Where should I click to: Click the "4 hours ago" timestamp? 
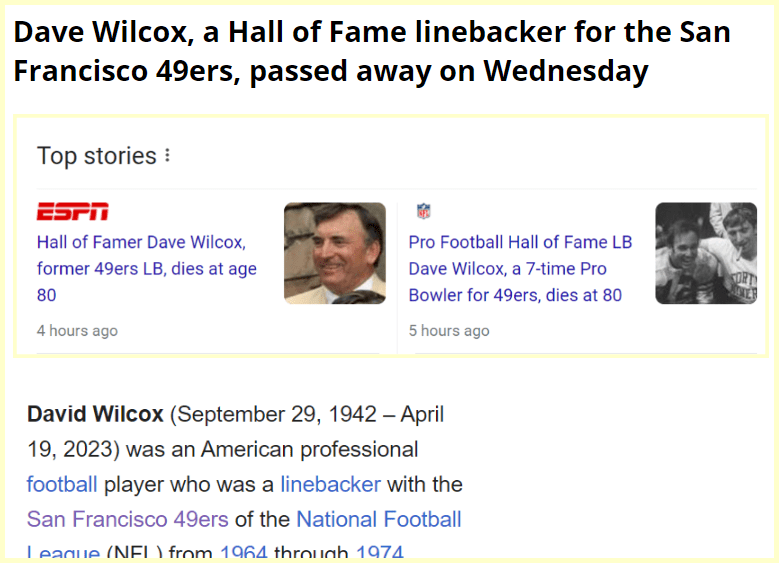click(77, 330)
